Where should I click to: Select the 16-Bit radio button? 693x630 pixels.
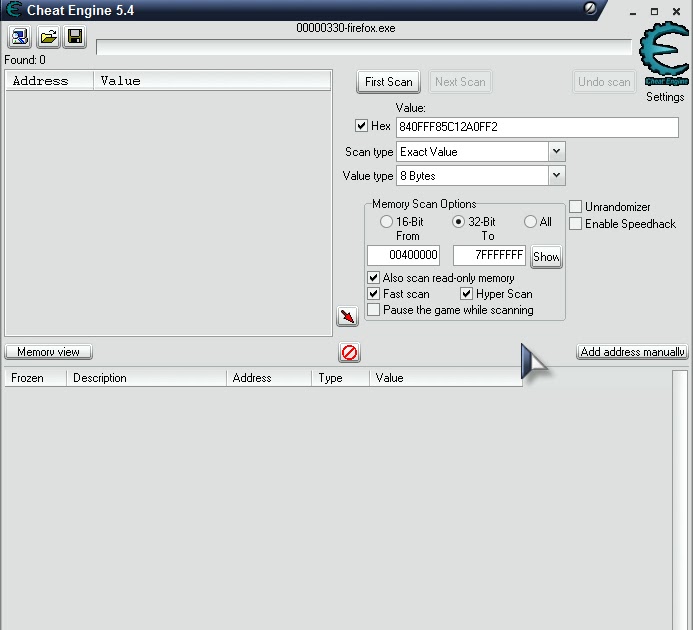coord(386,221)
